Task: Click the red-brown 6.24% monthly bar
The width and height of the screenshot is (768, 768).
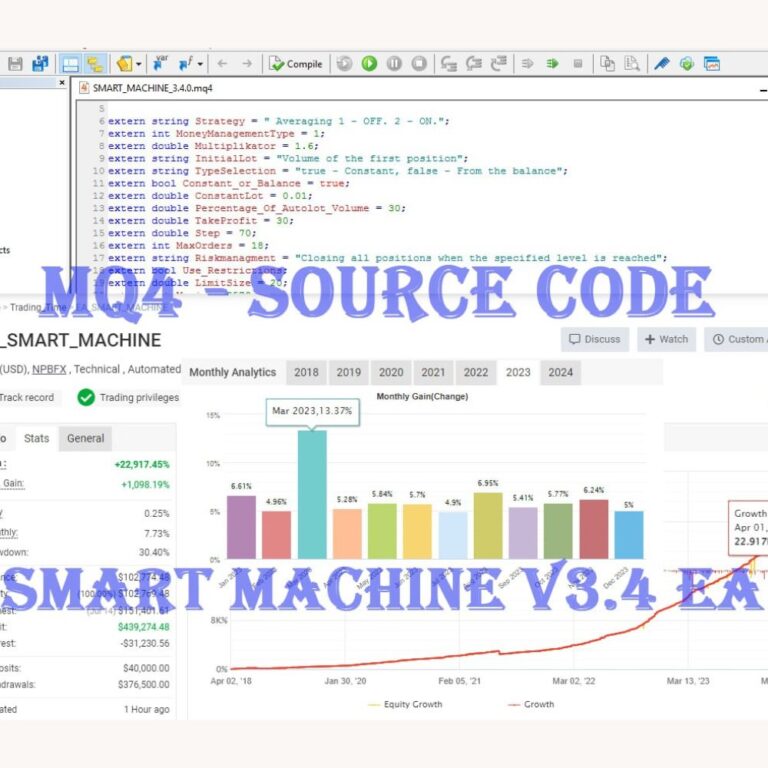Action: [x=594, y=529]
